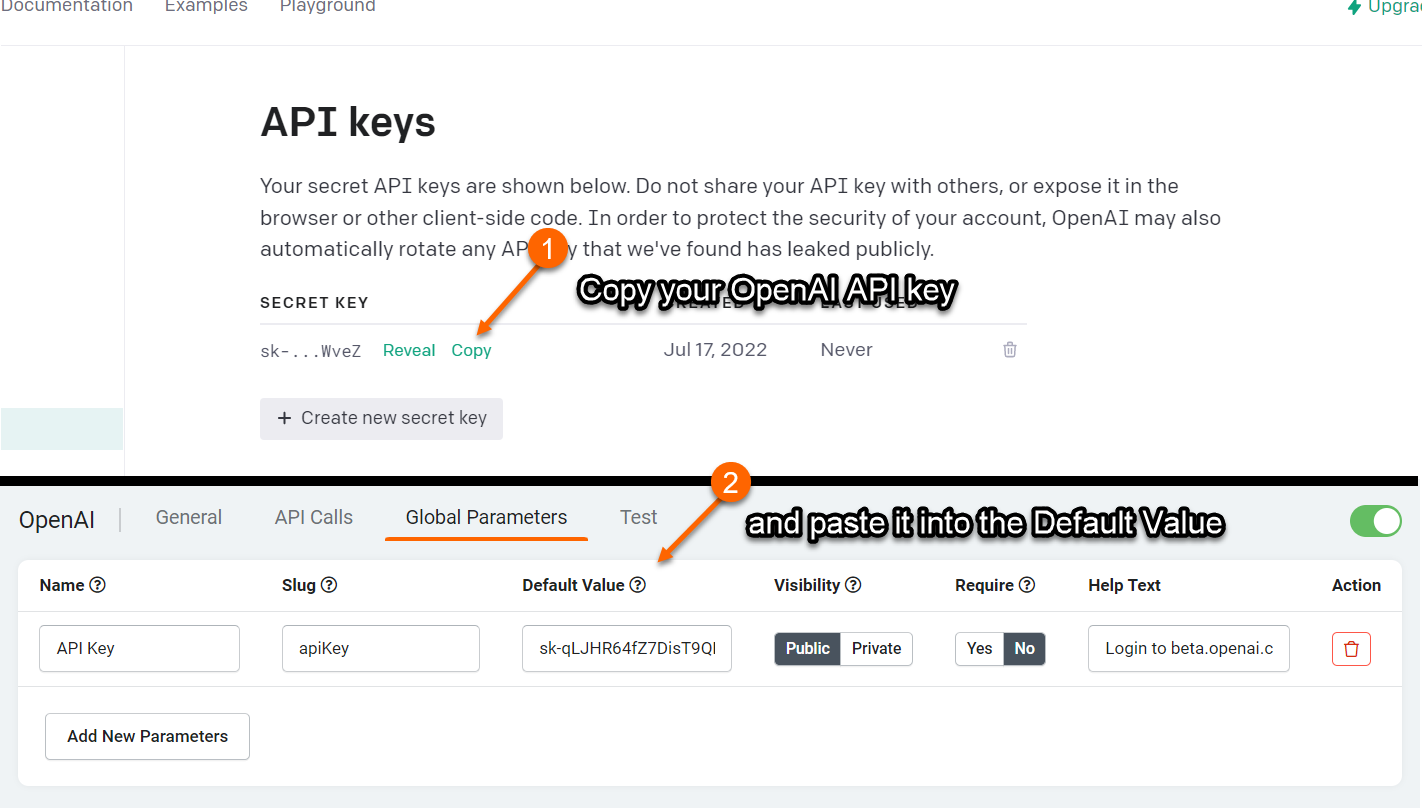The width and height of the screenshot is (1422, 808).
Task: Open the General tab
Action: (189, 517)
